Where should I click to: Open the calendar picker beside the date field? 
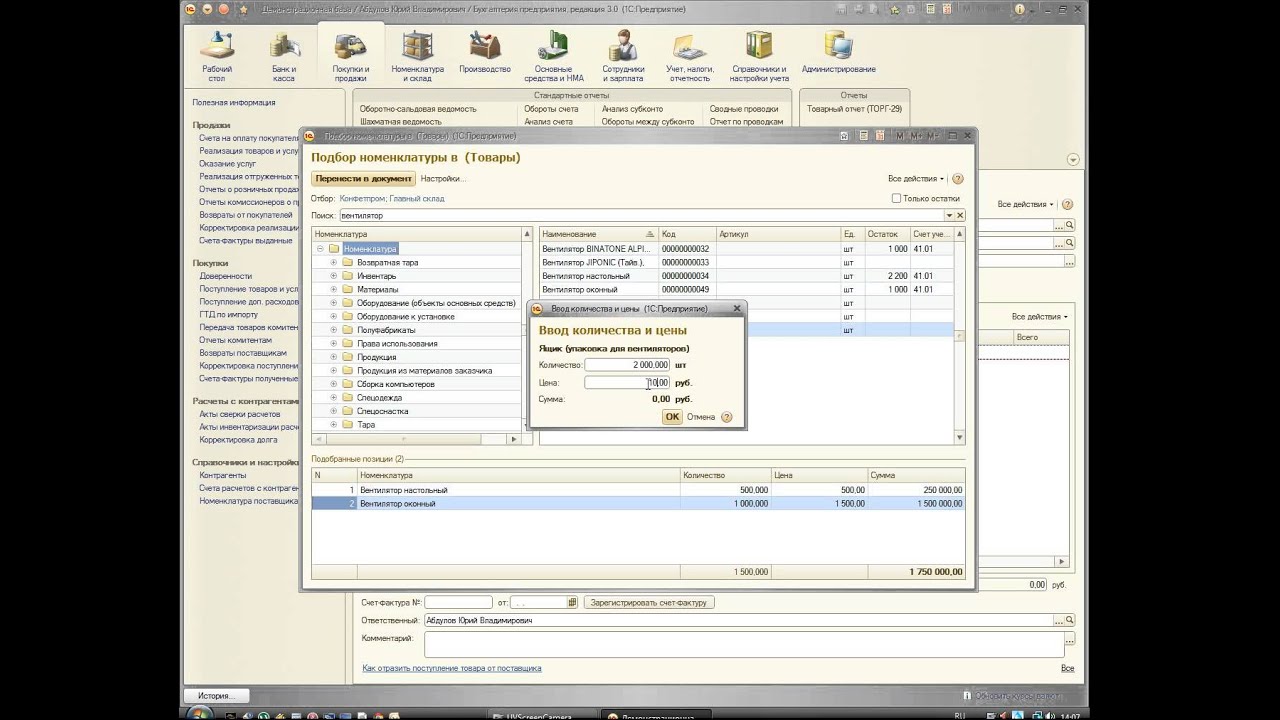(x=572, y=603)
